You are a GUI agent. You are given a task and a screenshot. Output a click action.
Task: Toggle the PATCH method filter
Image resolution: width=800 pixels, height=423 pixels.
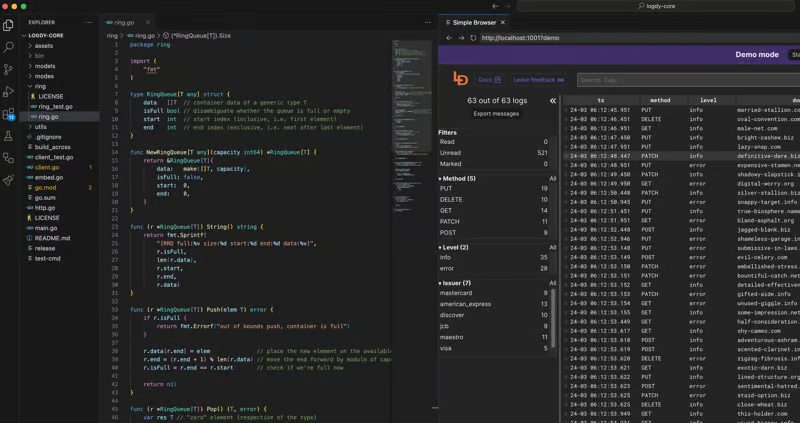pos(450,222)
